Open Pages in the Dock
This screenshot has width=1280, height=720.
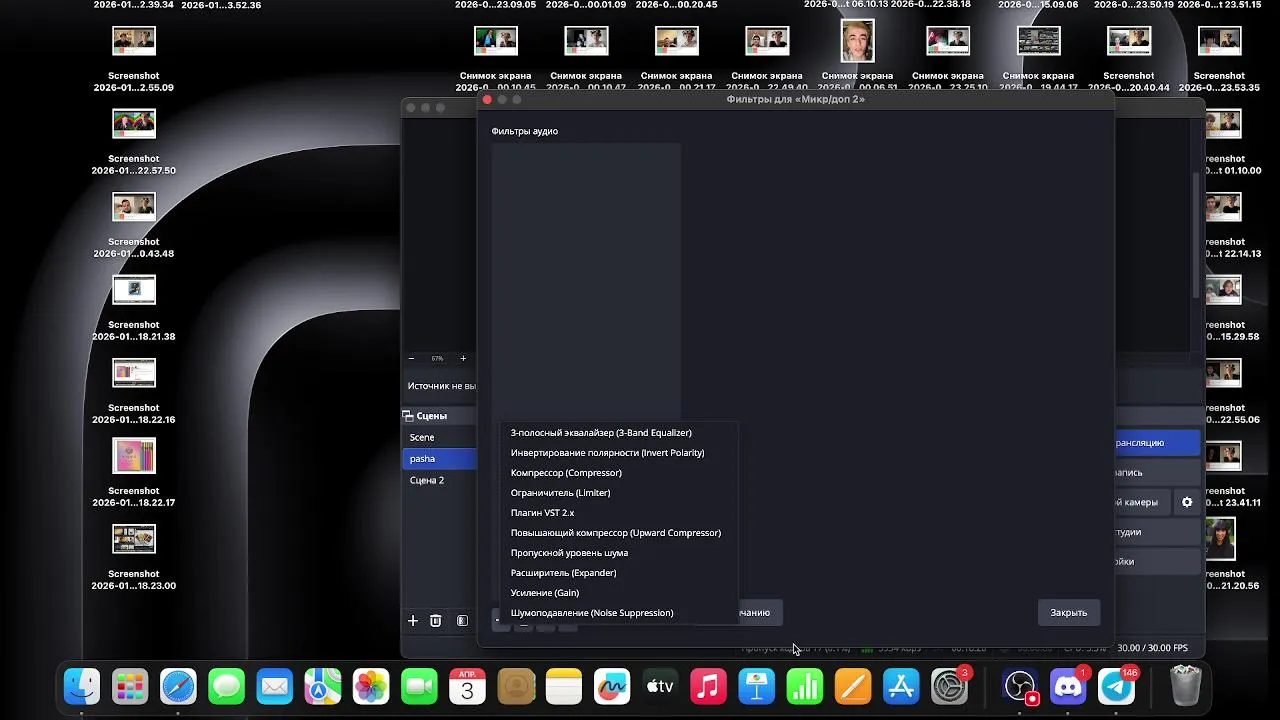click(853, 686)
